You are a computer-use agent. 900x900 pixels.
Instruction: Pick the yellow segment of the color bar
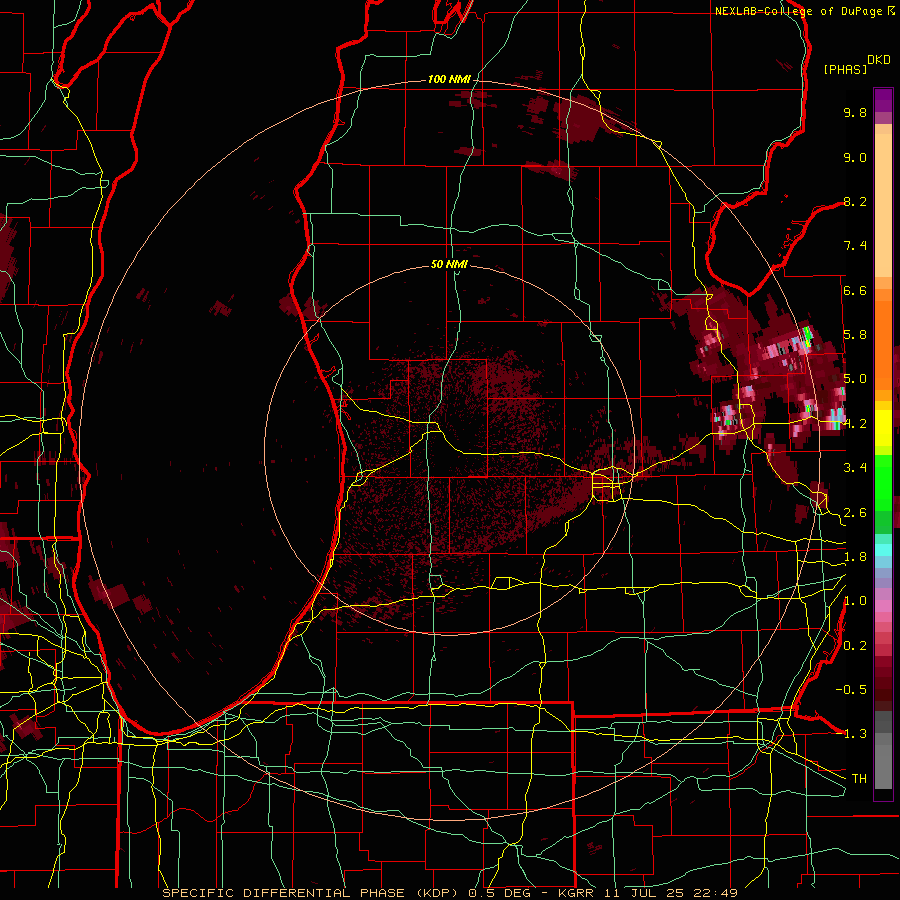(x=883, y=428)
